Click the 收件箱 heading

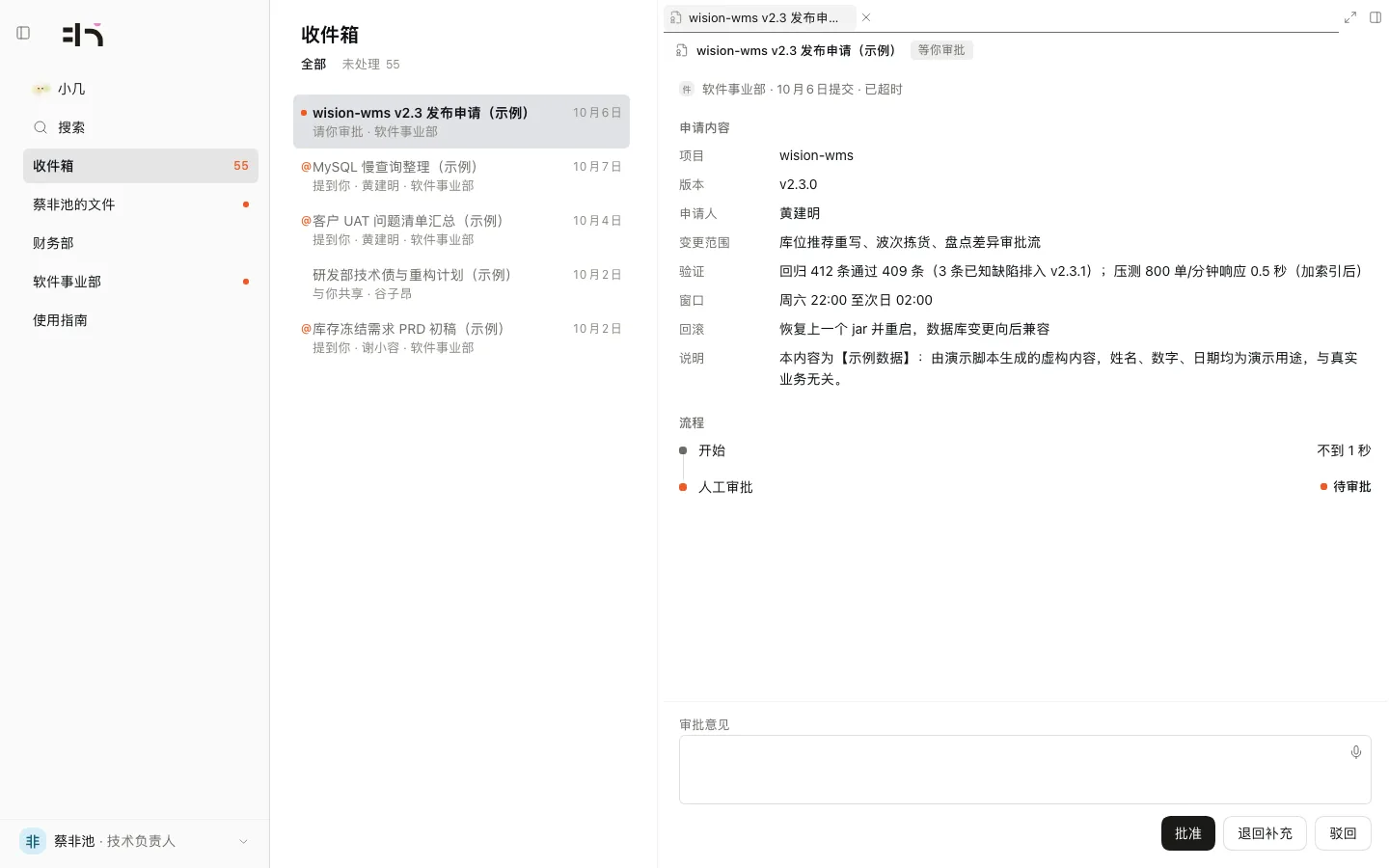(x=330, y=35)
